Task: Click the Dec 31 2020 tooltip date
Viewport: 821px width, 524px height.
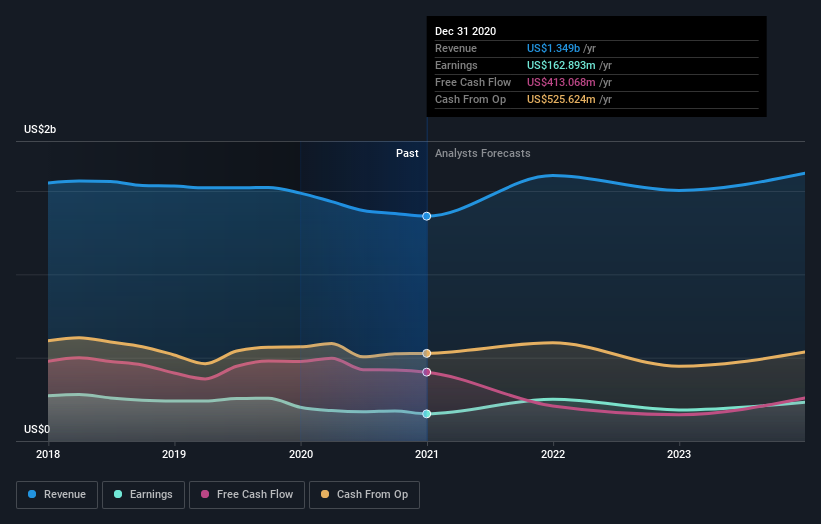Action: pyautogui.click(x=465, y=31)
